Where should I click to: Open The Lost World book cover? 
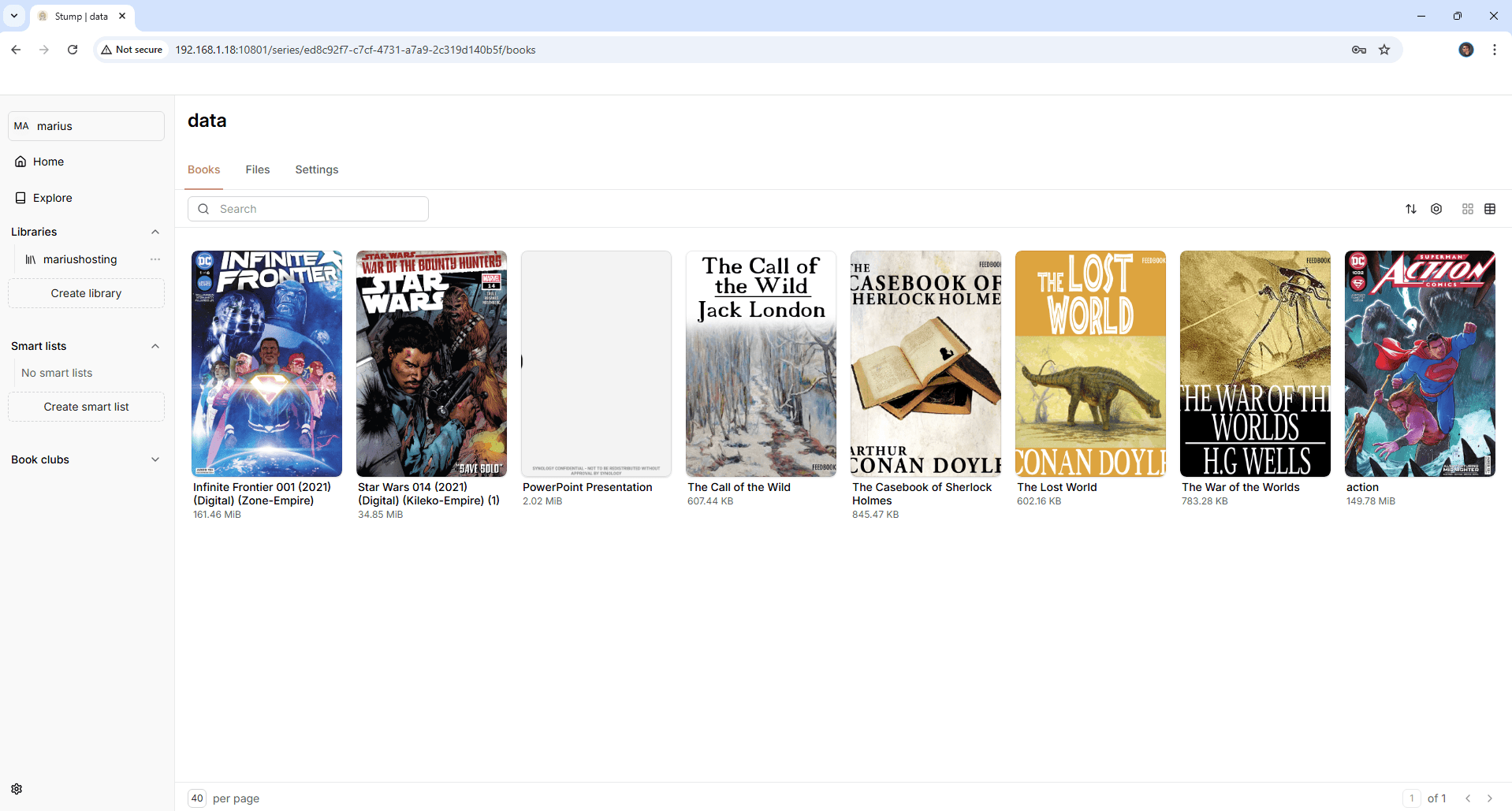click(x=1090, y=363)
